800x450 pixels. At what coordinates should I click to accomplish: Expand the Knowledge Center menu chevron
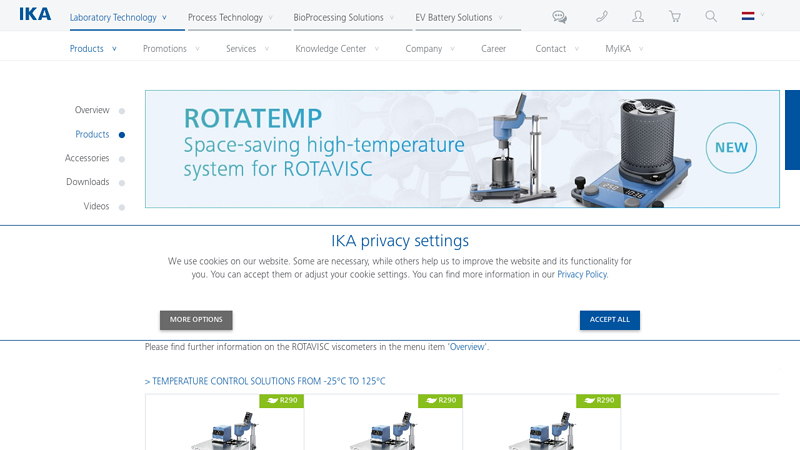[377, 49]
